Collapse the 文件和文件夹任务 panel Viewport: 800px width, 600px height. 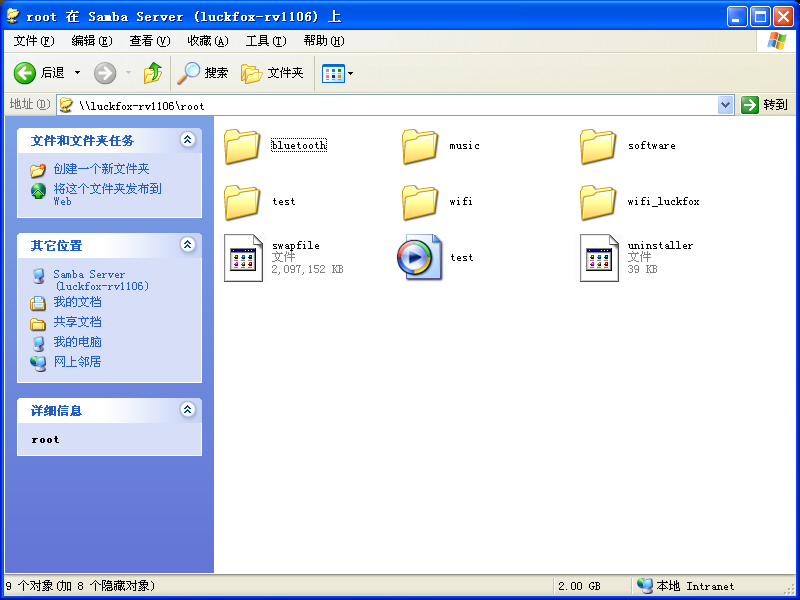pos(188,139)
